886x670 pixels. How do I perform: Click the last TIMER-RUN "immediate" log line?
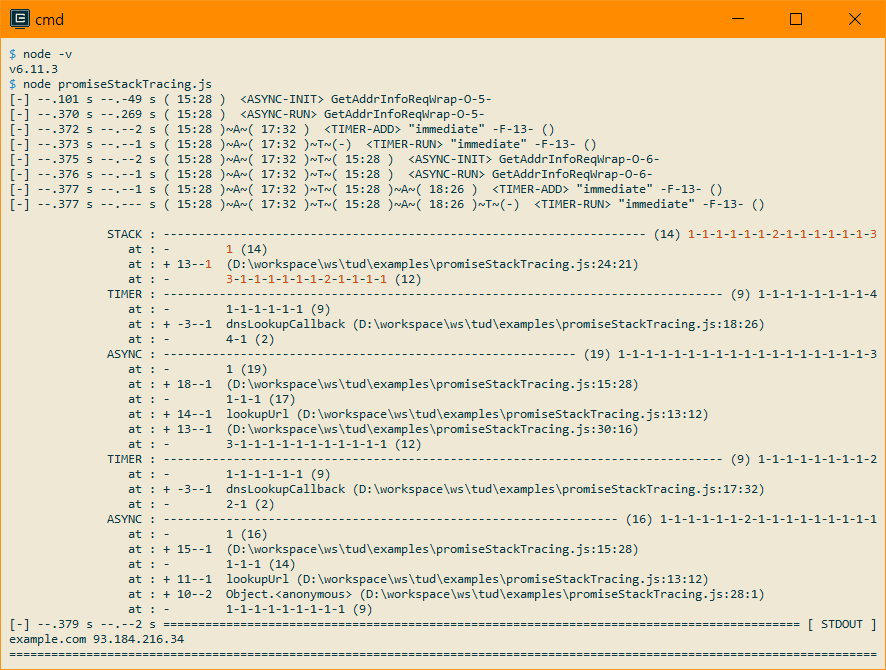[386, 204]
